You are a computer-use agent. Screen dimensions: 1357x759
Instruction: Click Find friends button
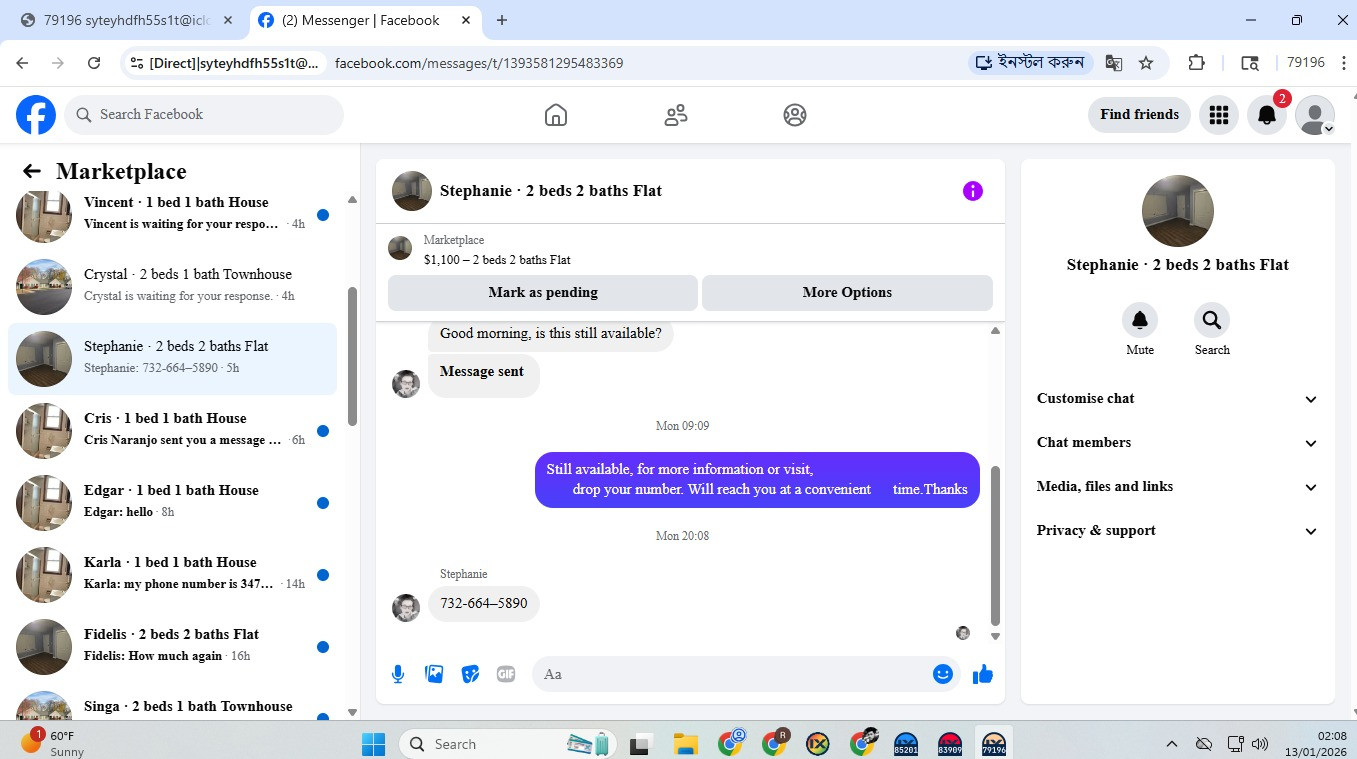1139,115
